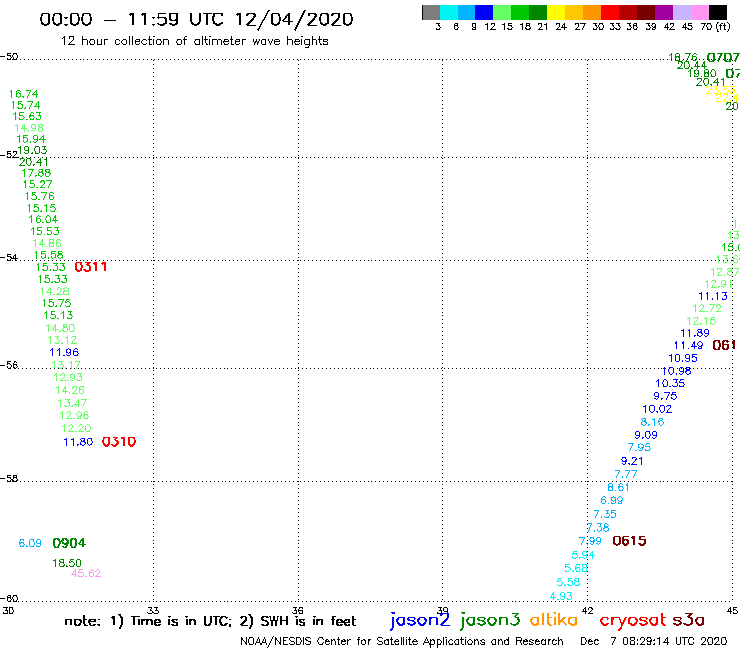Click the NOAA/NESDIS credit line
The height and width of the screenshot is (650, 740).
click(402, 641)
